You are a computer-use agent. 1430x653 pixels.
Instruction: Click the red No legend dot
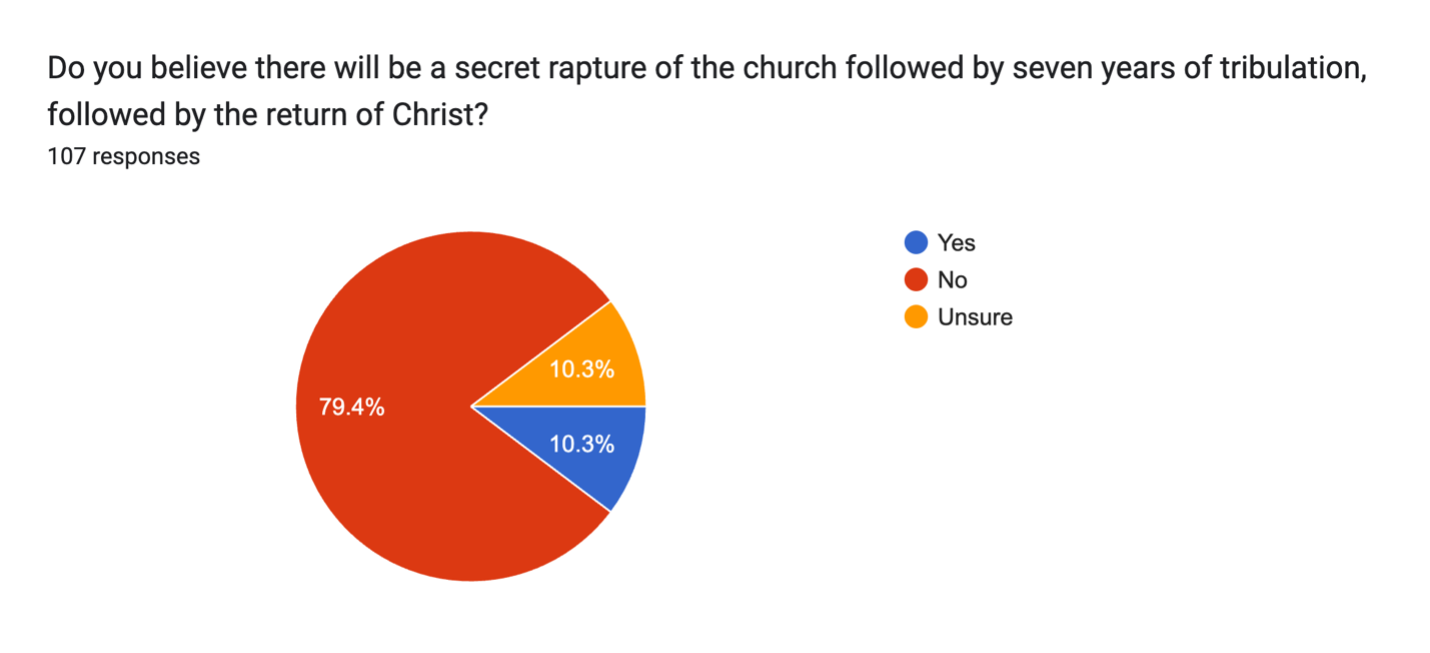coord(915,280)
